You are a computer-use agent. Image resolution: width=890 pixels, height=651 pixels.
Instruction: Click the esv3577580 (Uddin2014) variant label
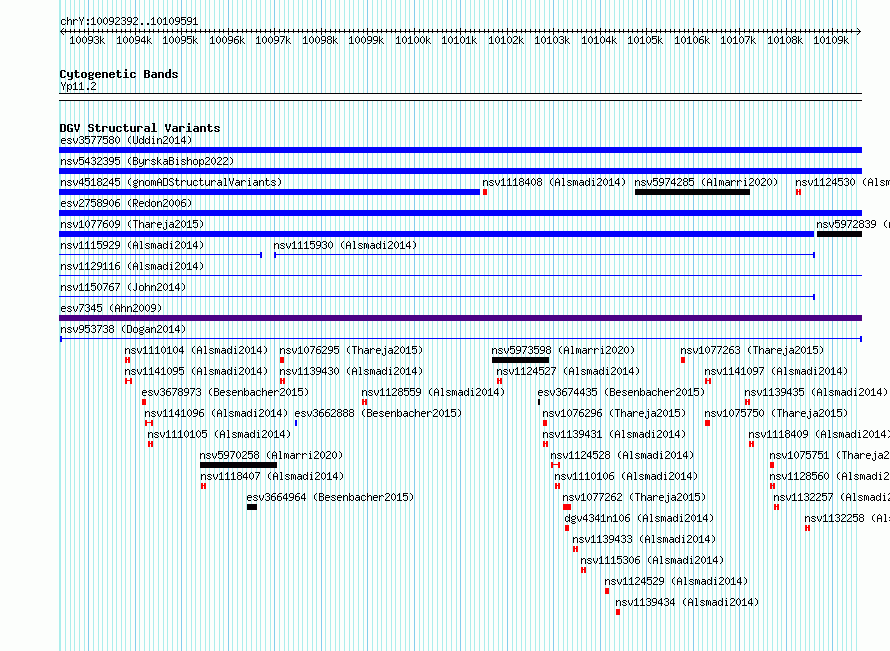126,140
